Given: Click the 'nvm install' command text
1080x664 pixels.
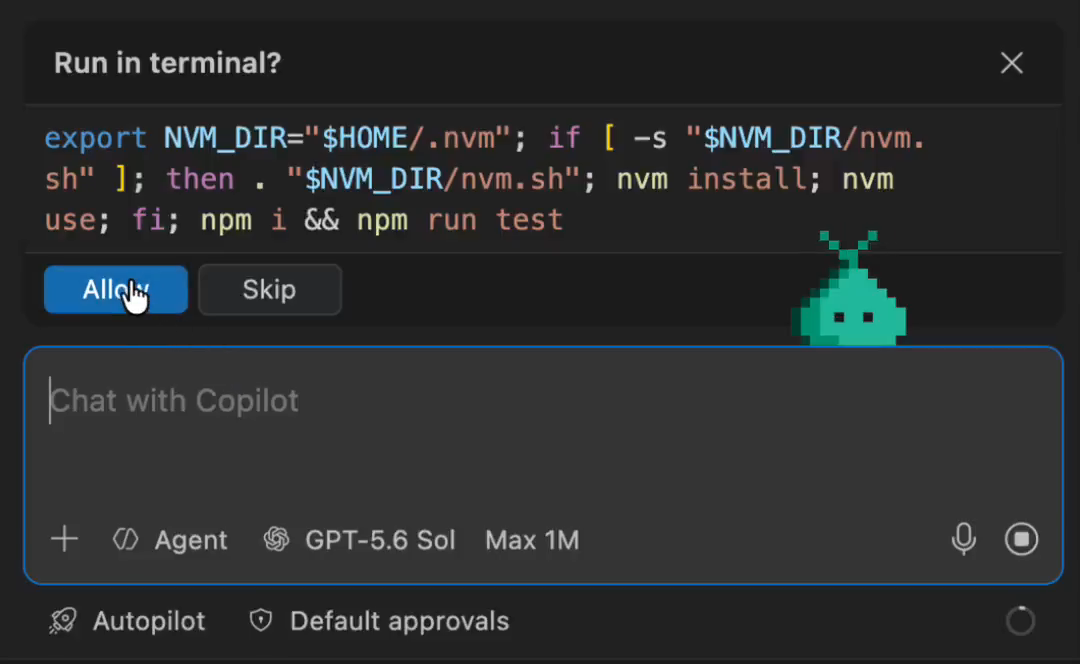Looking at the screenshot, I should coord(712,180).
